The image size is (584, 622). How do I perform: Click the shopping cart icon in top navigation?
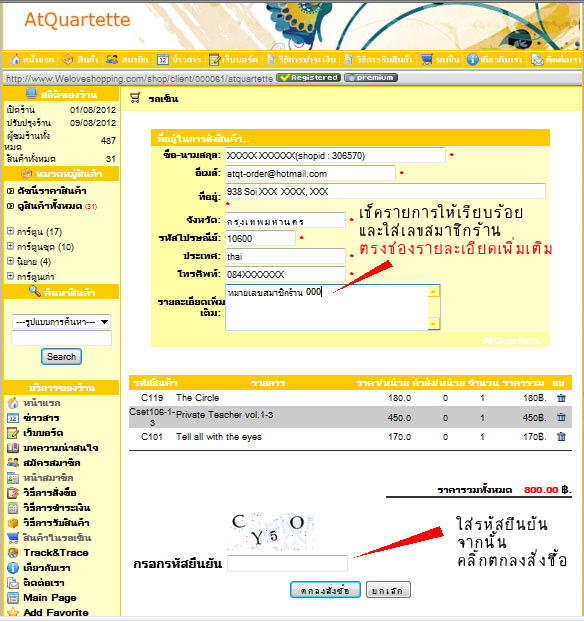point(427,60)
